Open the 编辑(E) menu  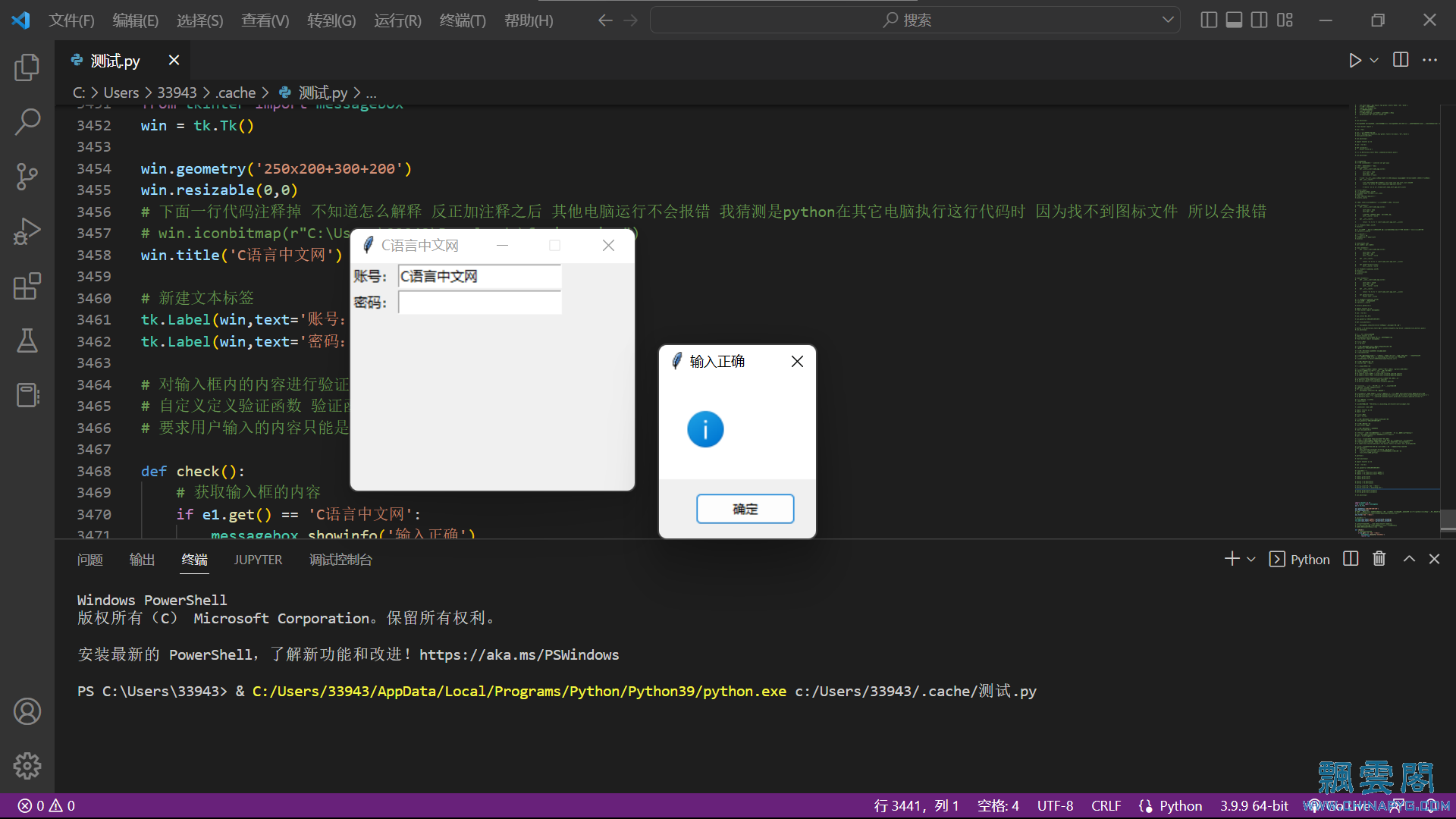pyautogui.click(x=136, y=20)
